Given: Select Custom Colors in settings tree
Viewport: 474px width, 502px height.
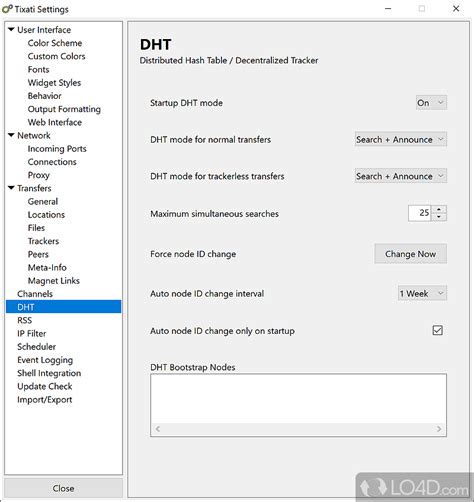Looking at the screenshot, I should tap(56, 56).
